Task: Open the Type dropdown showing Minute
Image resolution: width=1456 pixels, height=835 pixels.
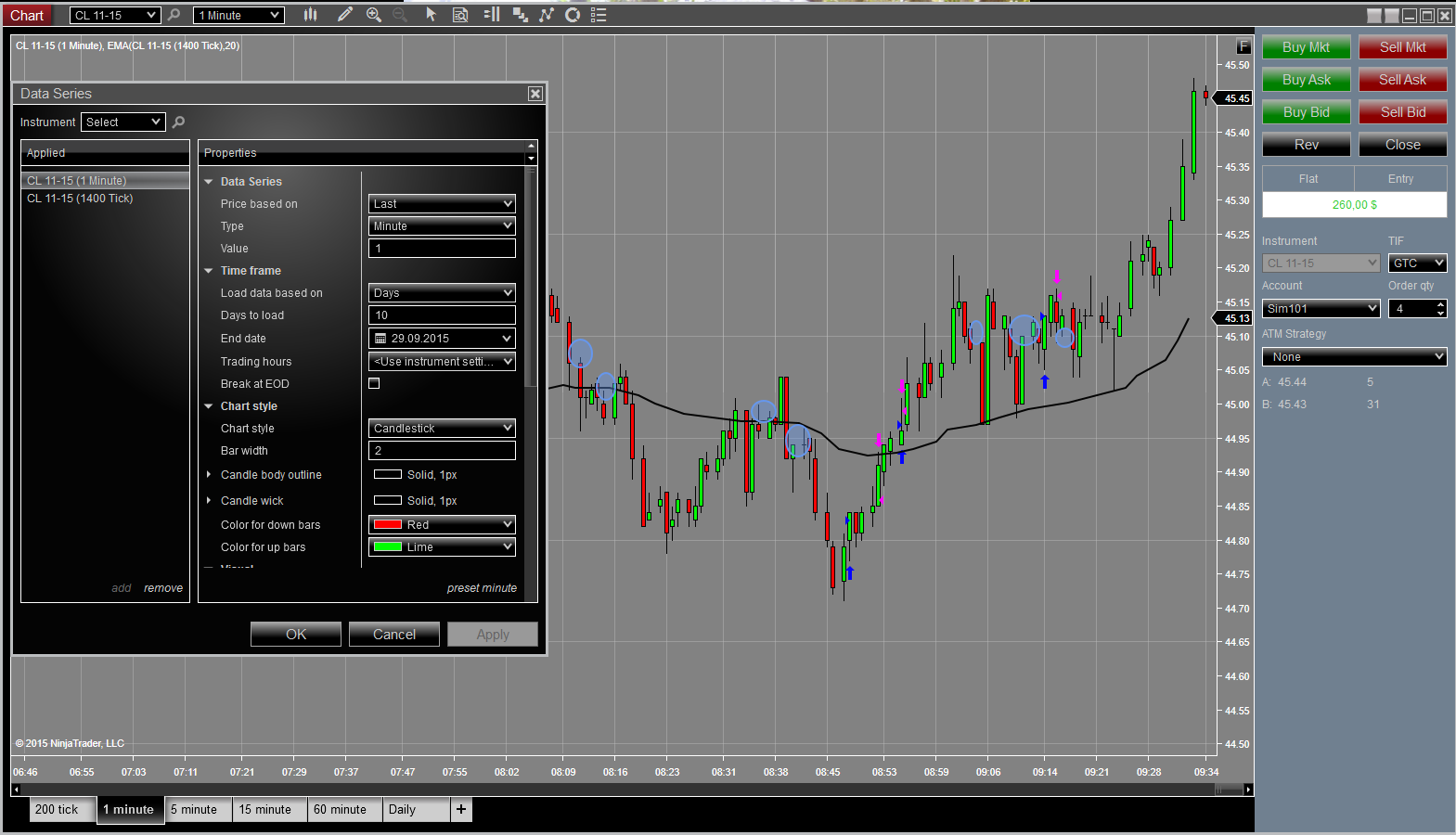Action: [442, 226]
